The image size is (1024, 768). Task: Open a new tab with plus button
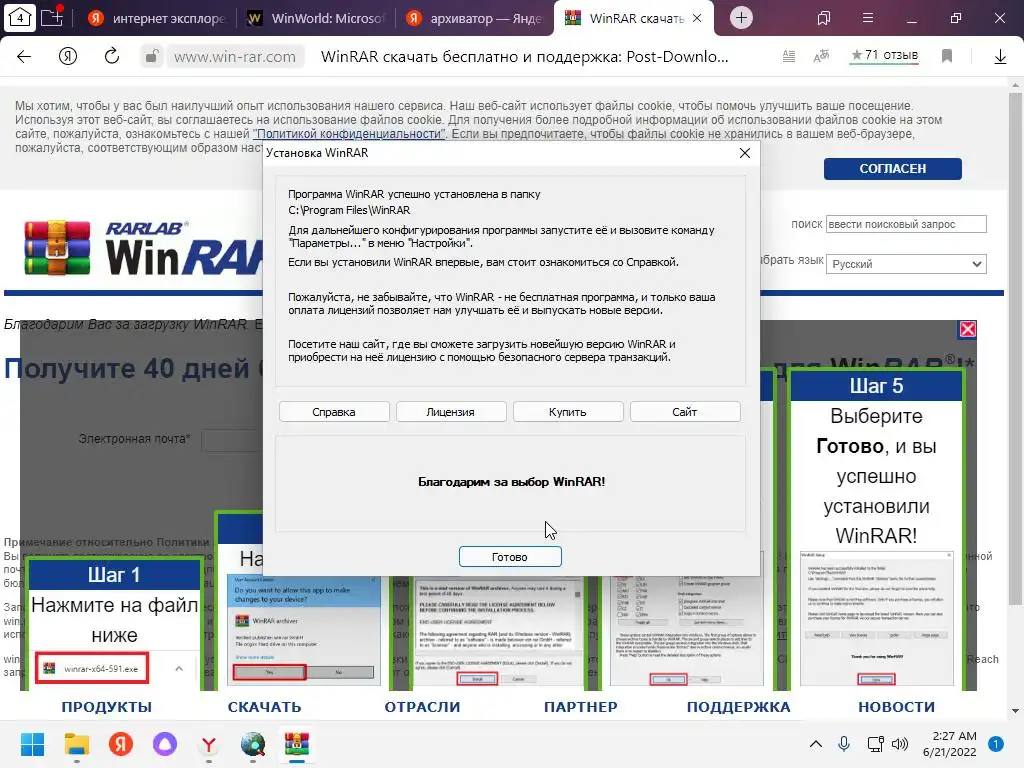point(741,18)
